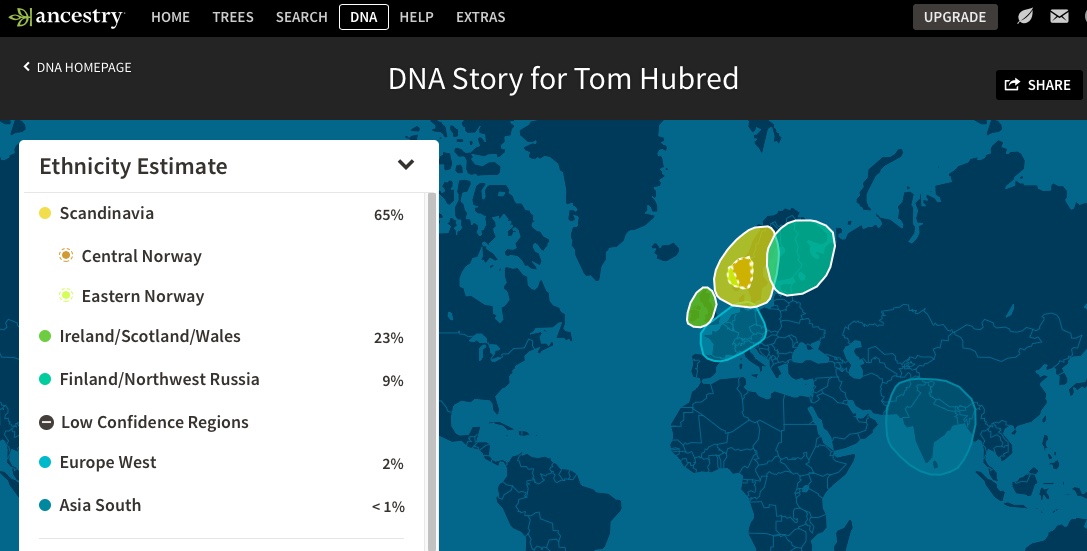
Task: Click the Ancestry leaf logo
Action: 20,17
